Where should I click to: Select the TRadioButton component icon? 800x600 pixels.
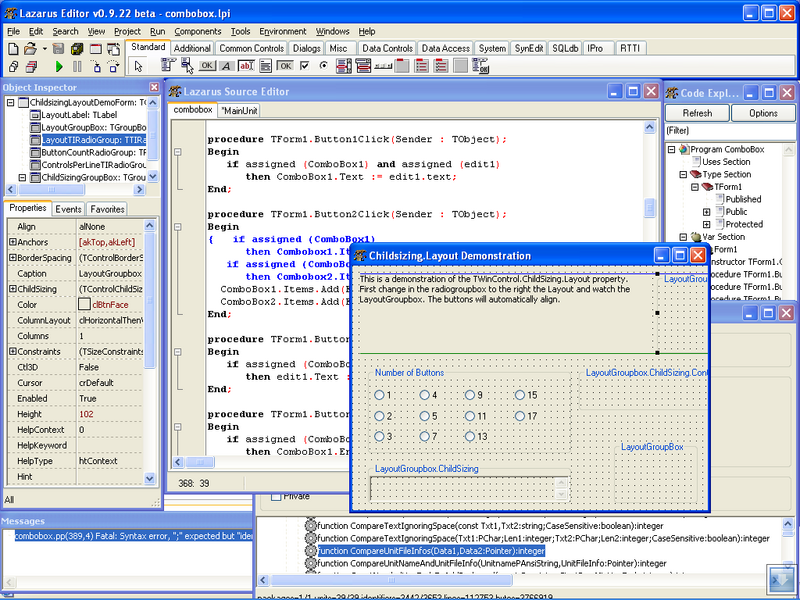click(x=324, y=66)
